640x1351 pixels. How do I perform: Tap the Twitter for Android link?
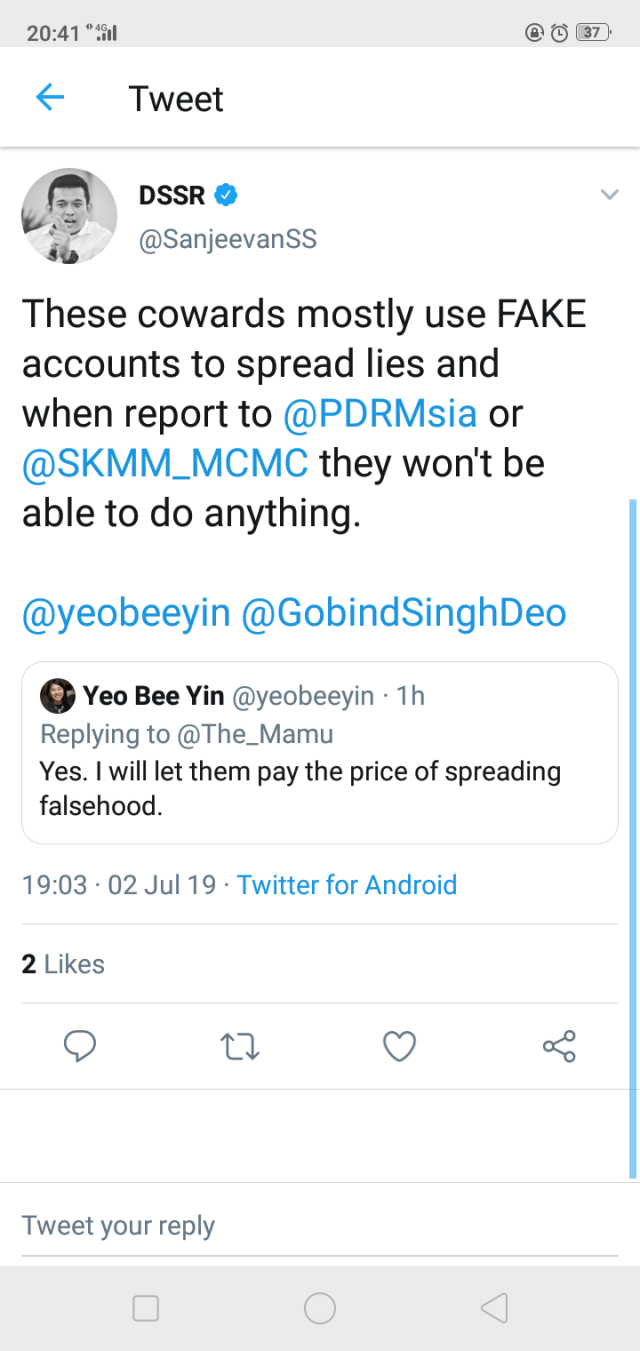click(x=347, y=885)
